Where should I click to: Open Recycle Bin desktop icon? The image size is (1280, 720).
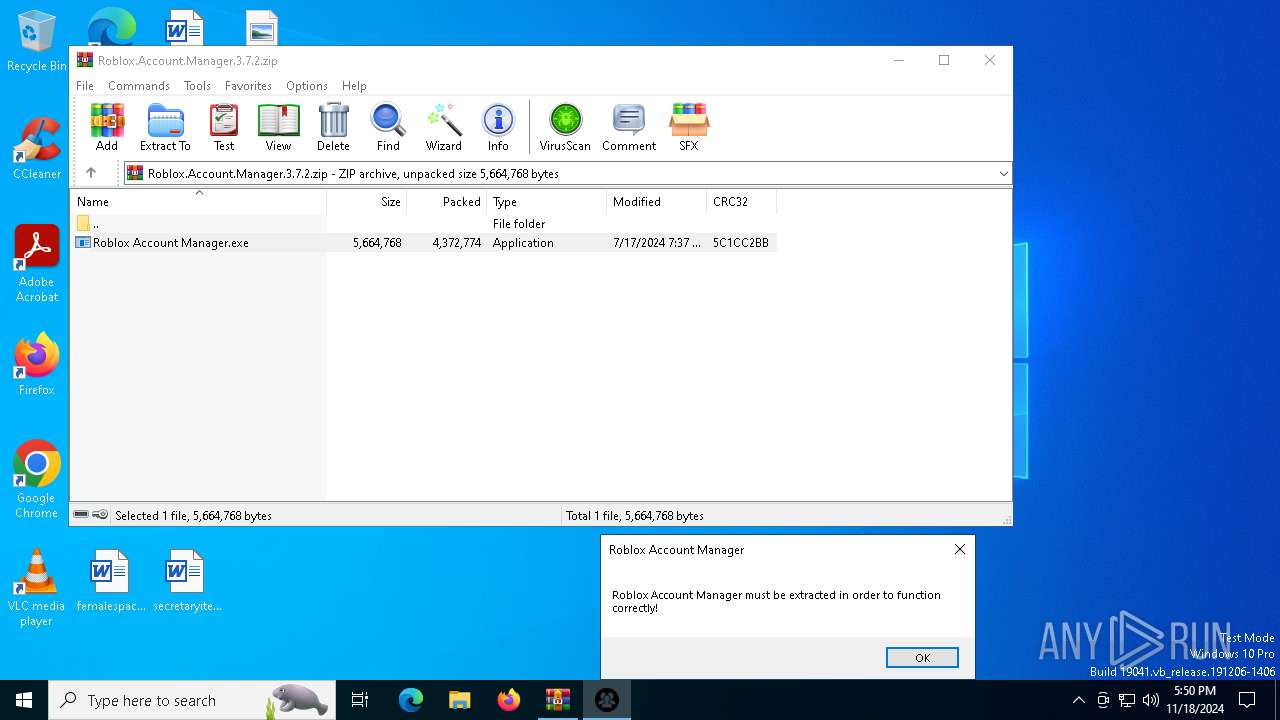(x=36, y=42)
